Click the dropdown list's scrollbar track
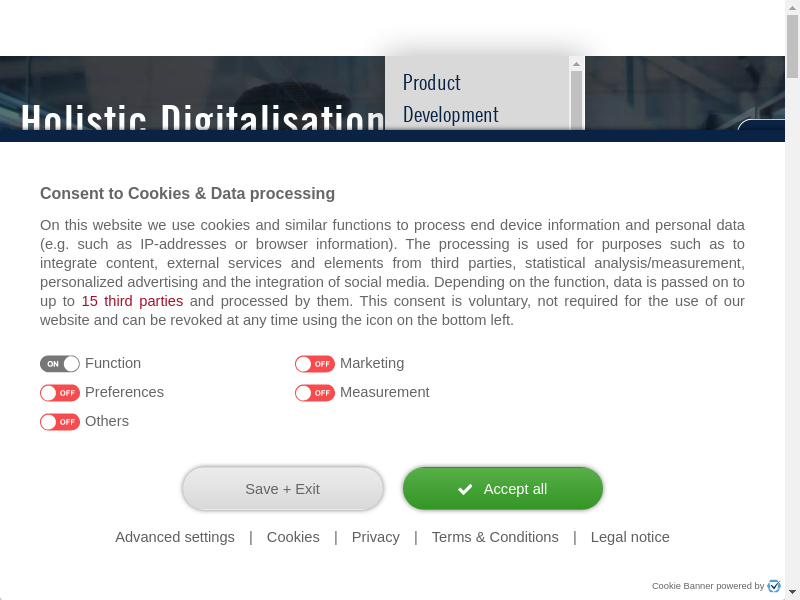 [x=576, y=100]
